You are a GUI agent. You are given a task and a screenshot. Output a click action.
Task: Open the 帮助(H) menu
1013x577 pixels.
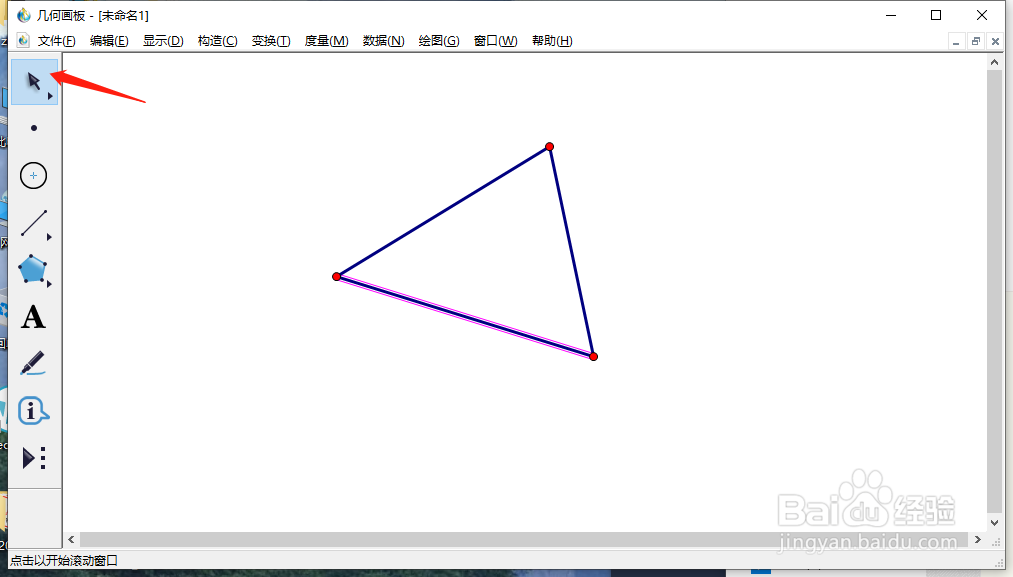[552, 41]
